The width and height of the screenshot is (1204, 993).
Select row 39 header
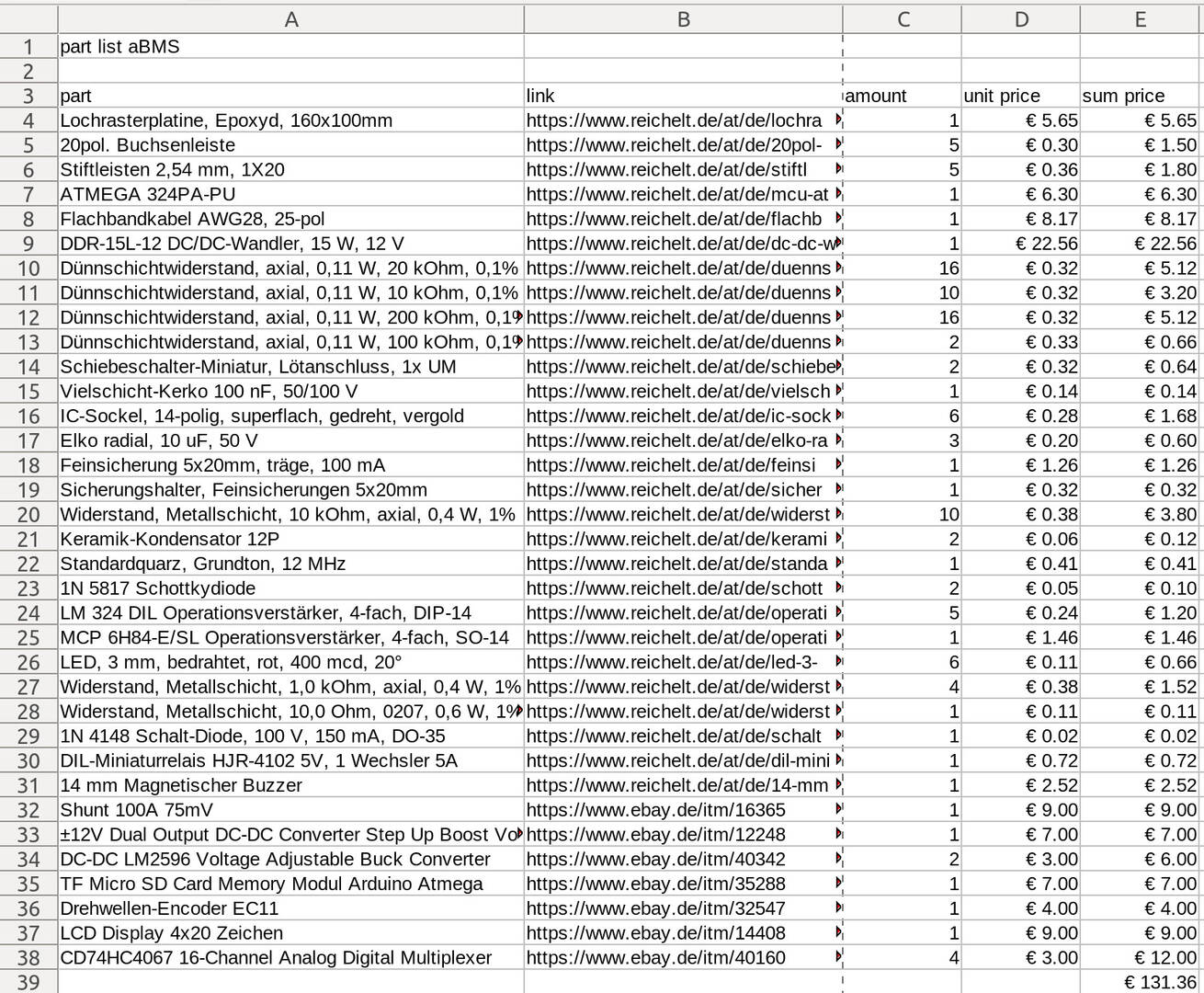pos(28,982)
